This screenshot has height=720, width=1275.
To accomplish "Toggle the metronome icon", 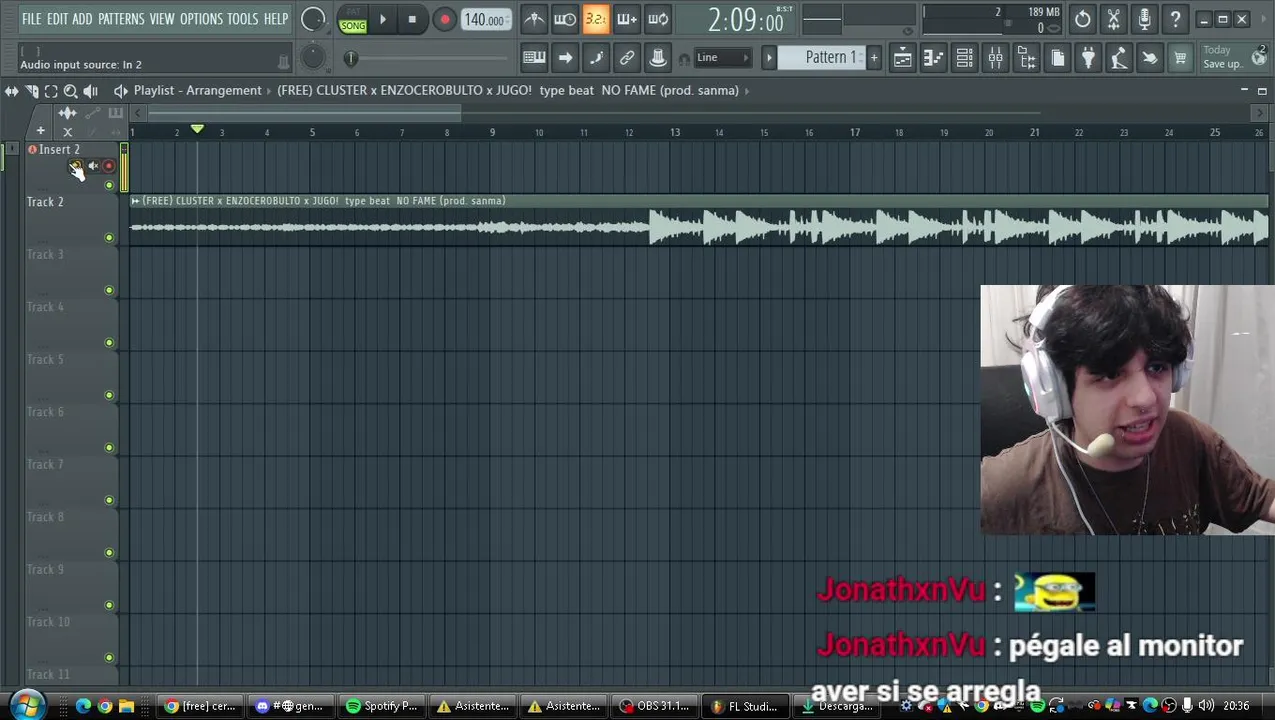I will click(x=534, y=19).
